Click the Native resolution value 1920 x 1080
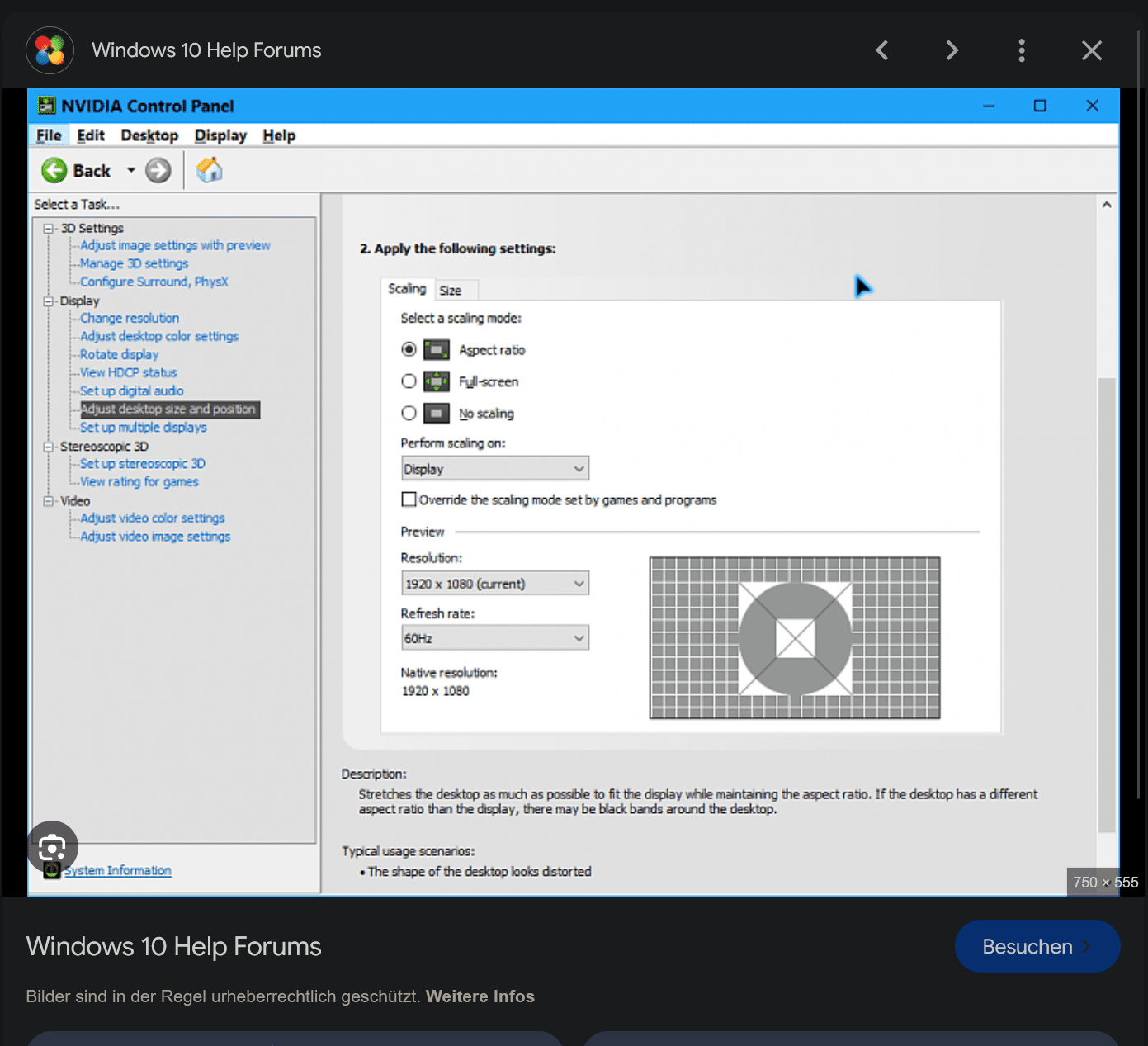Viewport: 1148px width, 1046px height. click(x=436, y=691)
